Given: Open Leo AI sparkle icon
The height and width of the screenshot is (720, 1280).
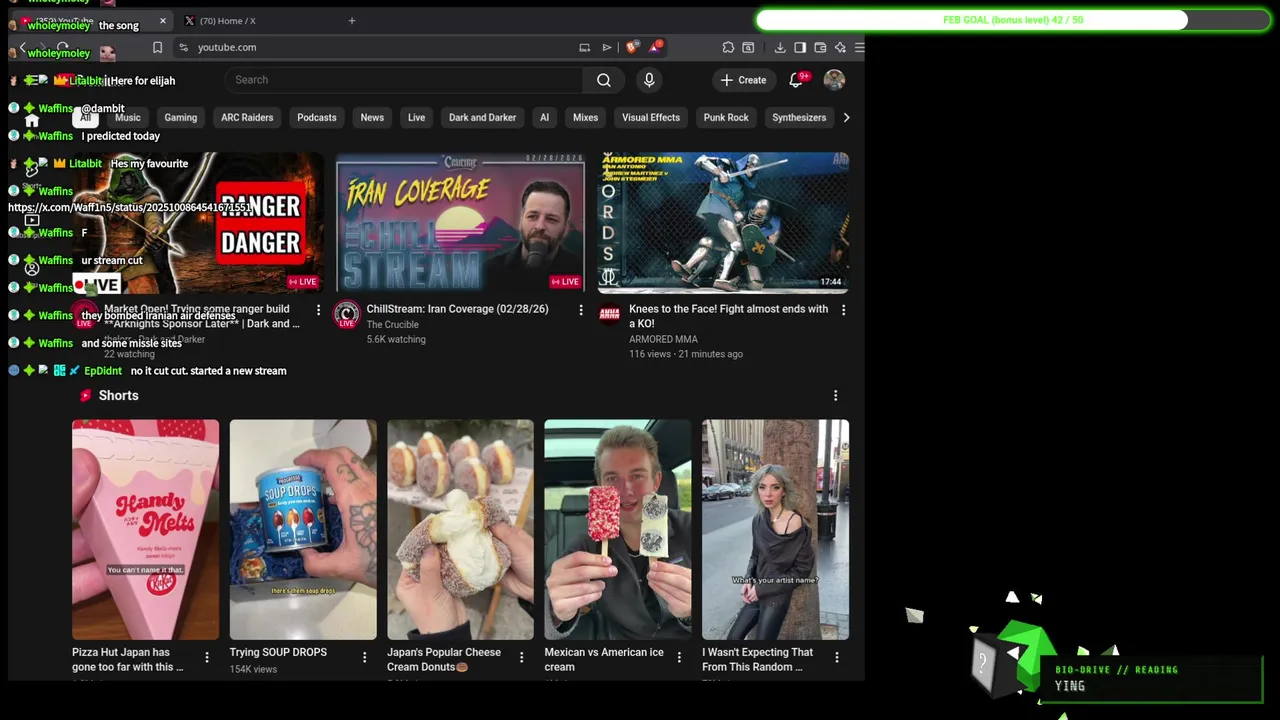Looking at the screenshot, I should tap(840, 47).
